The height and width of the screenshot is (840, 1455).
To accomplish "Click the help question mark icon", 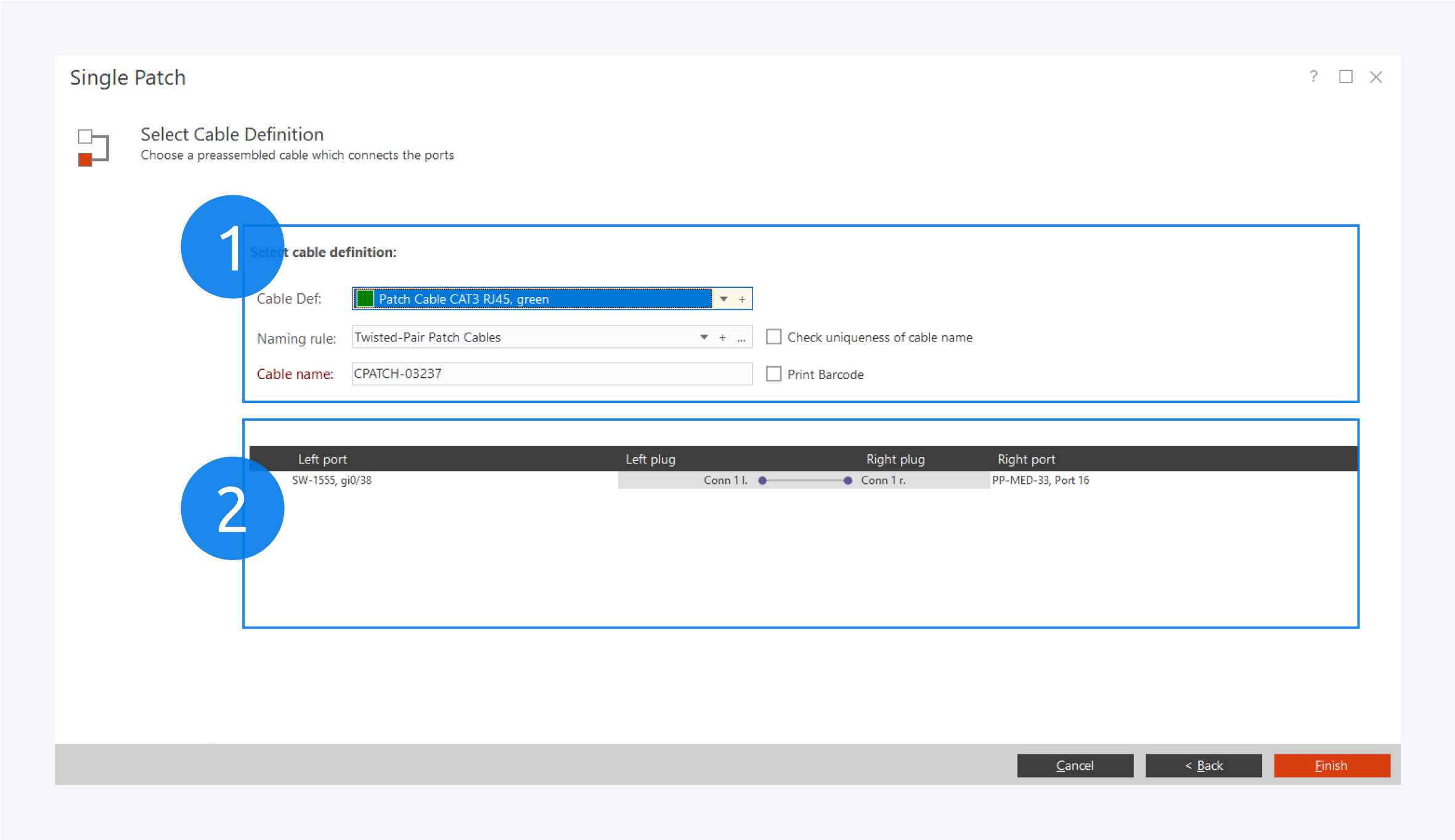I will tap(1313, 76).
